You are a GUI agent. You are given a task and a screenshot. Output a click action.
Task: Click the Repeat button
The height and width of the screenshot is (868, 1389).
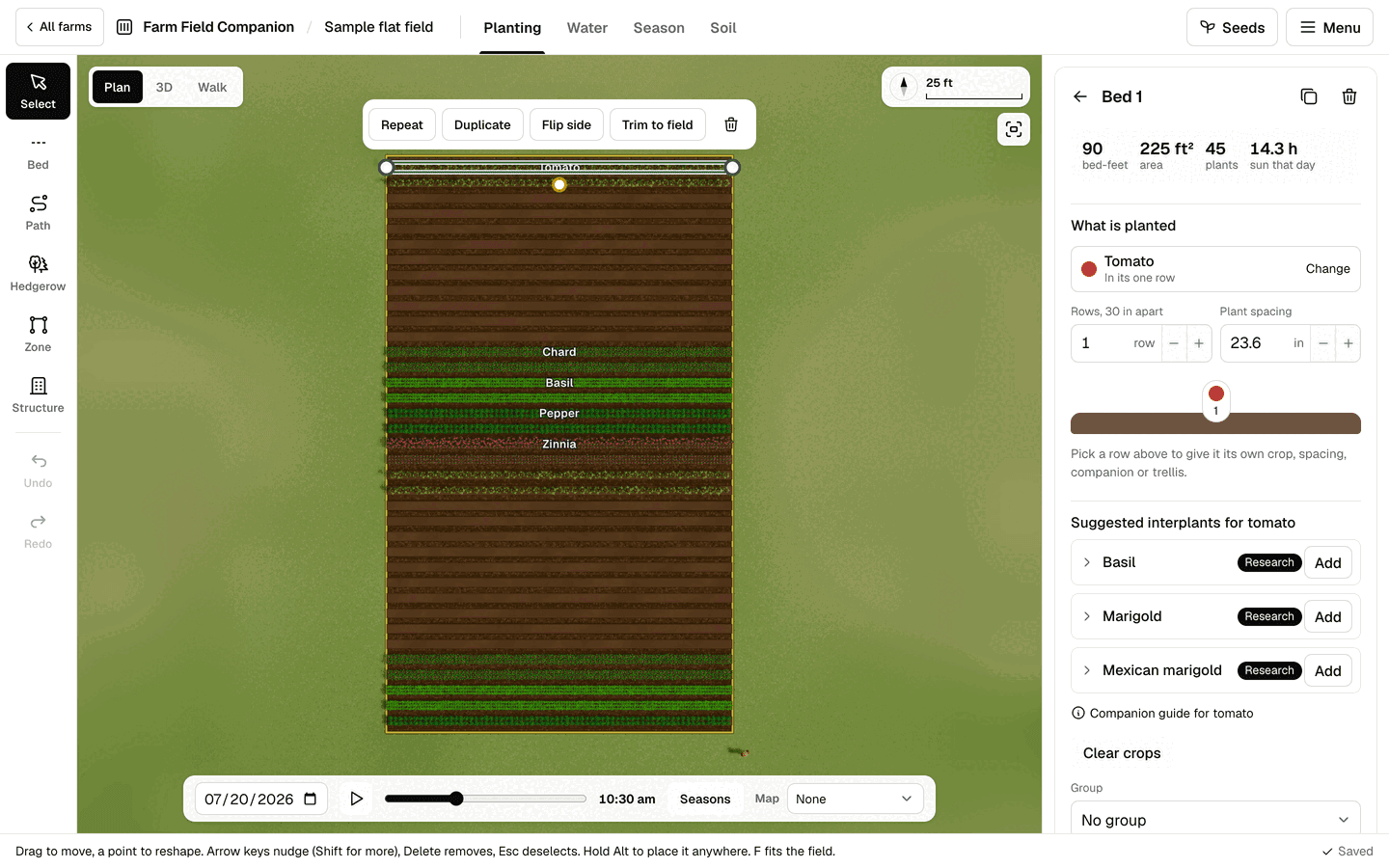[x=402, y=124]
